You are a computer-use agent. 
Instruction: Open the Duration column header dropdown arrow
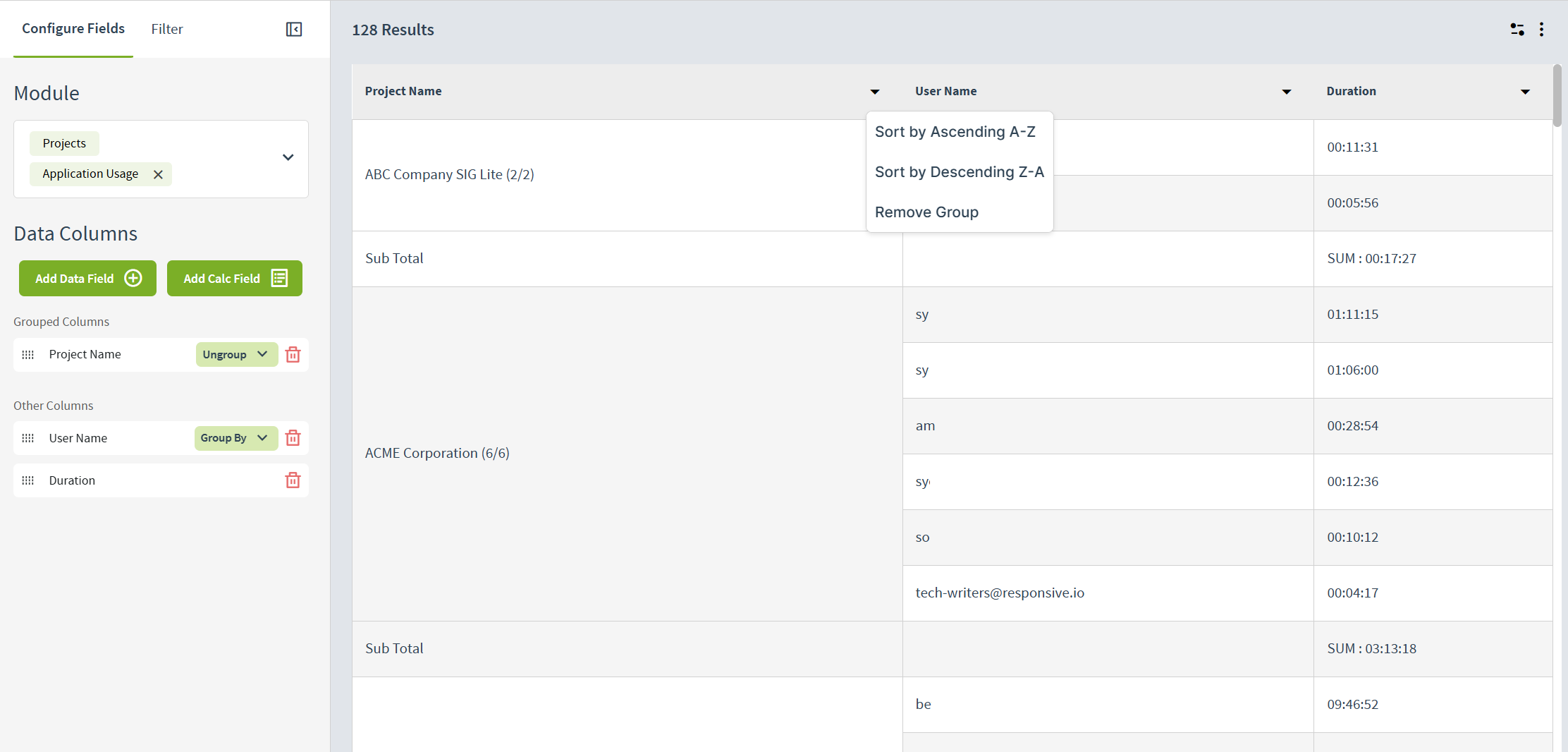tap(1525, 92)
